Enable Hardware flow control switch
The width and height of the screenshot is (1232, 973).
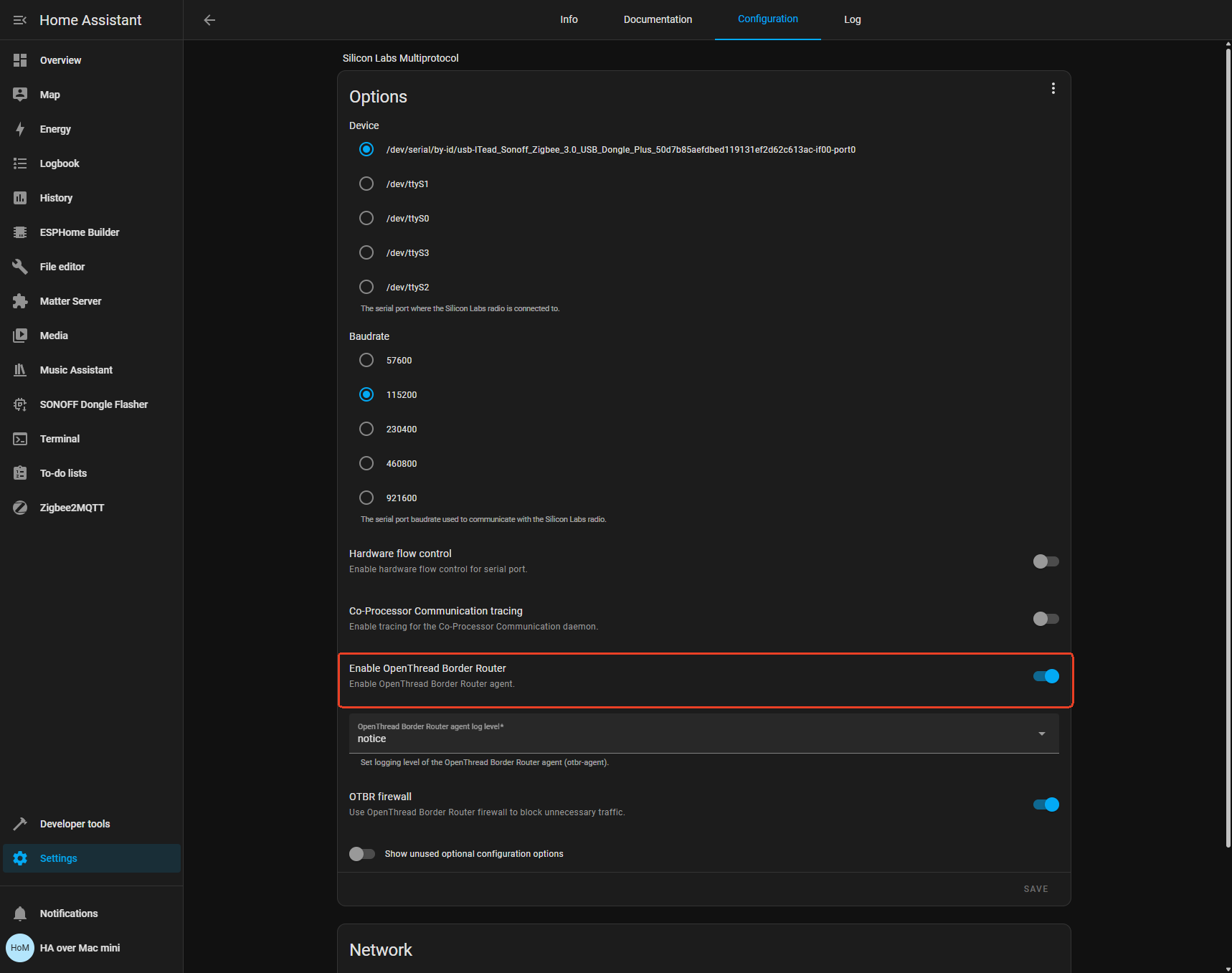pos(1046,561)
